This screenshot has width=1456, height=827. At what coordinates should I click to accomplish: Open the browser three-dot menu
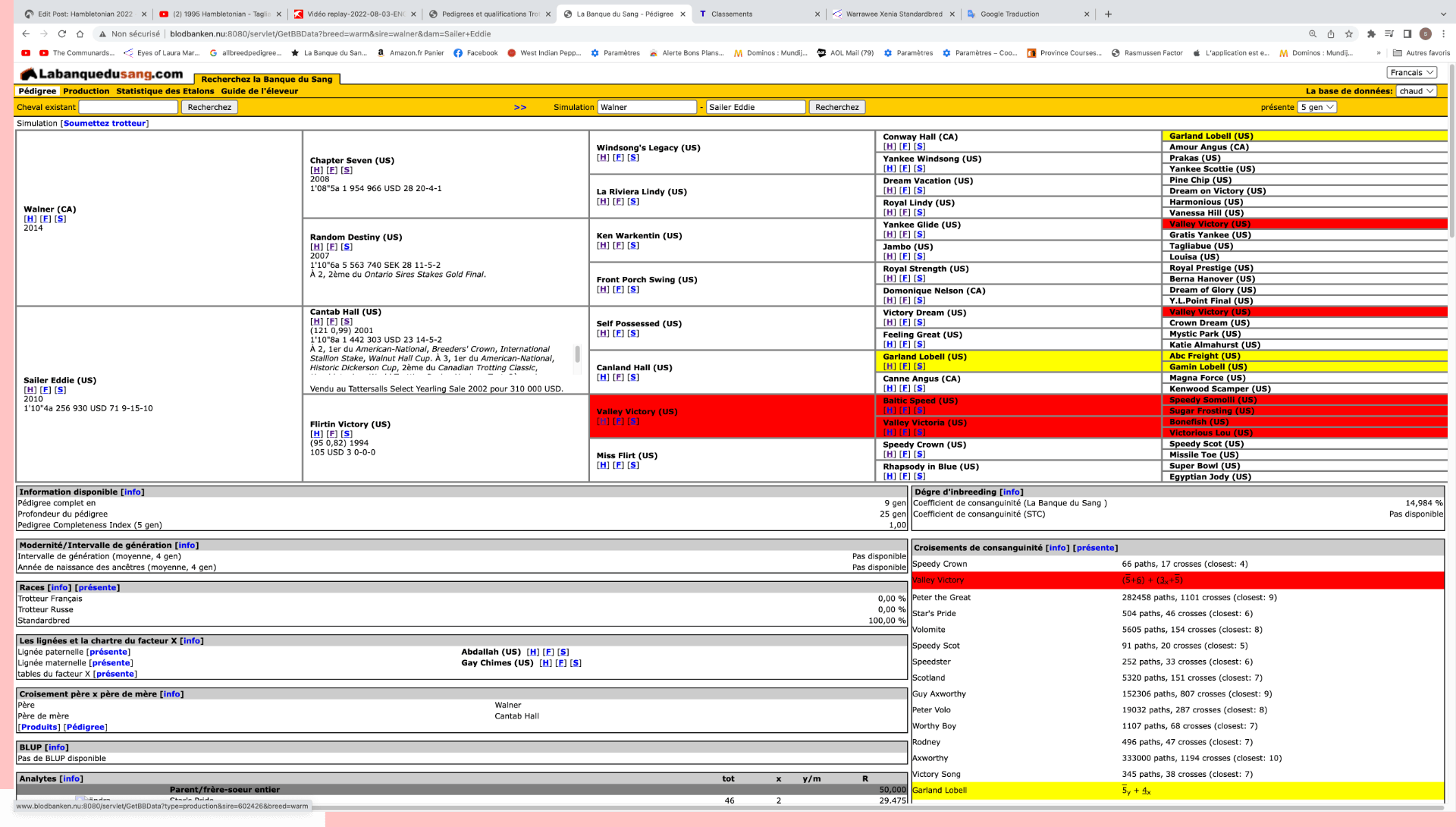tap(1444, 34)
